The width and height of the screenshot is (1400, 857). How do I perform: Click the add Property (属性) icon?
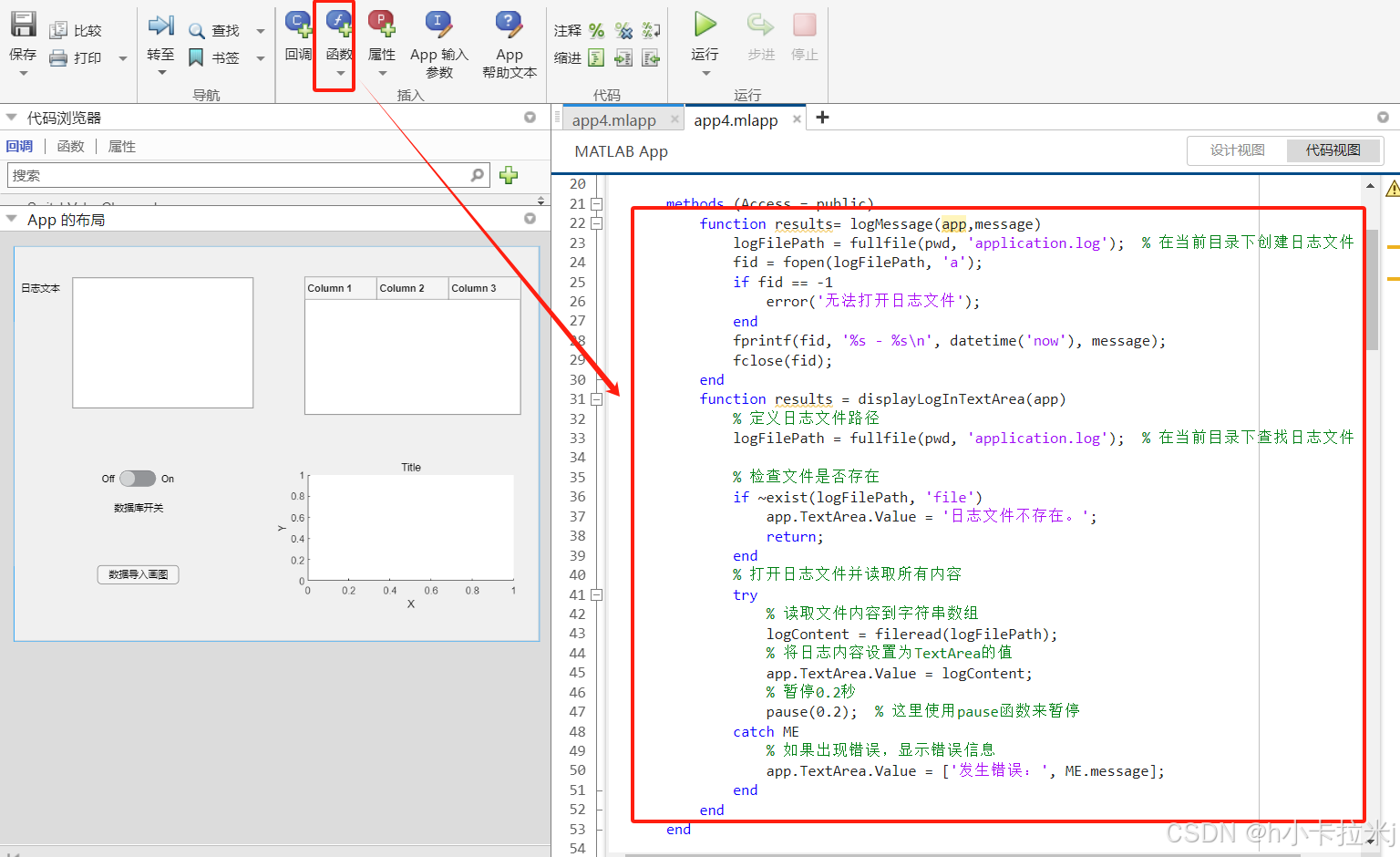(x=382, y=24)
